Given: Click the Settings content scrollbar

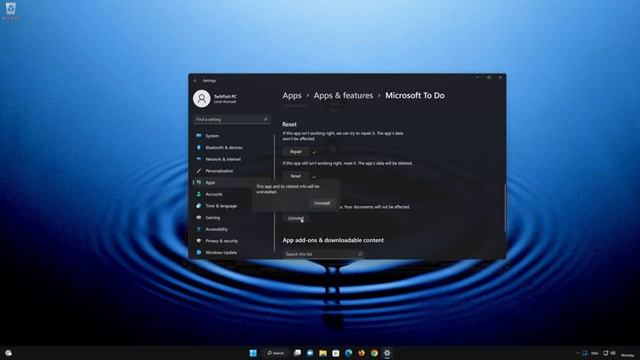Looking at the screenshot, I should (x=505, y=208).
